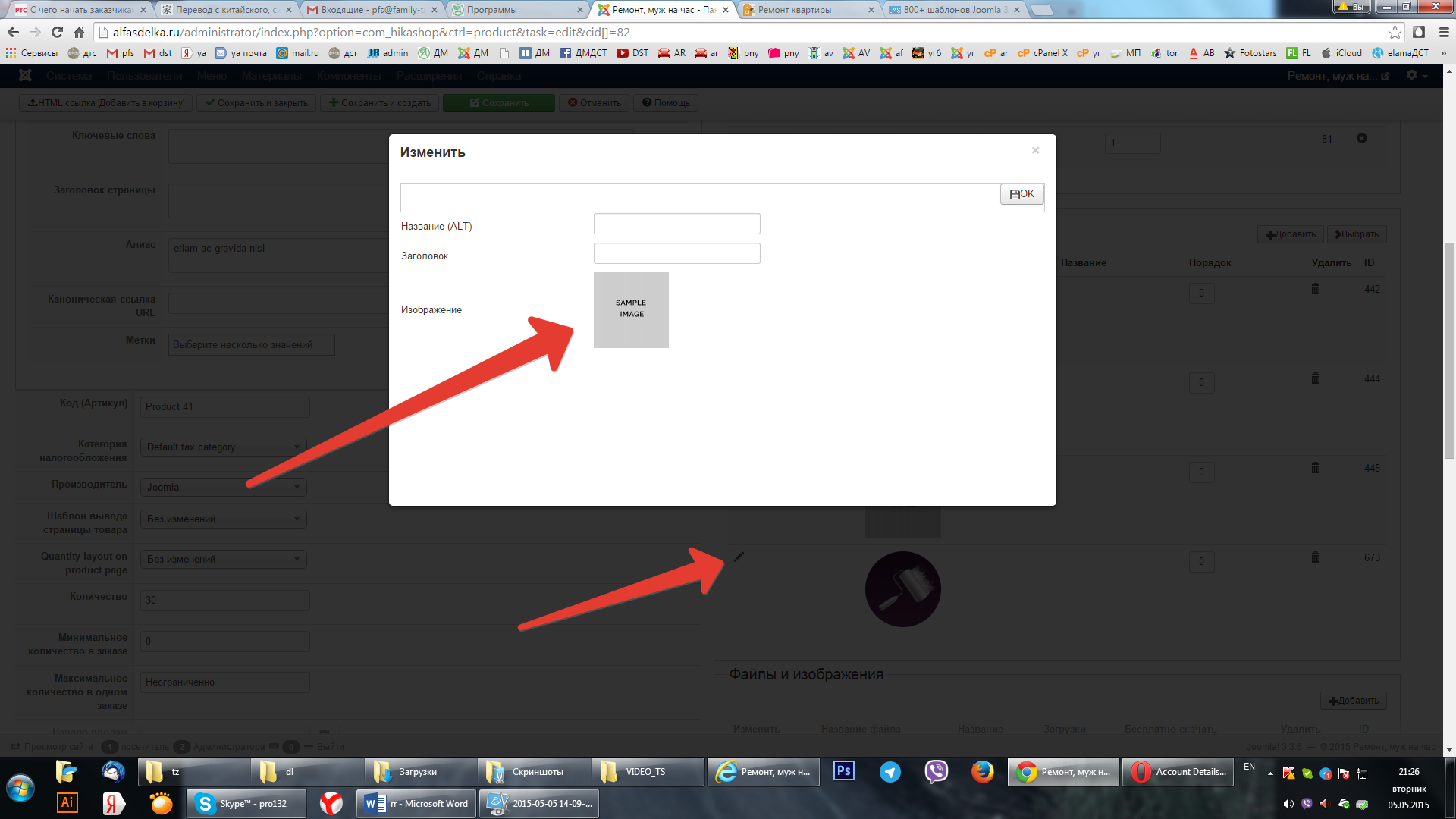
Task: Bookmark page with star icon
Action: pos(1395,32)
